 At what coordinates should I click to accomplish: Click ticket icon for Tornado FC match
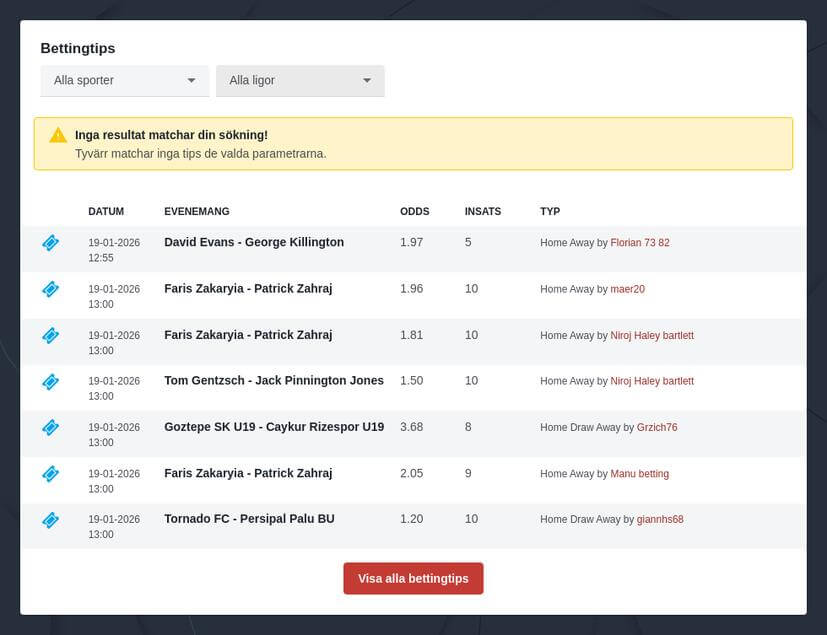50,519
